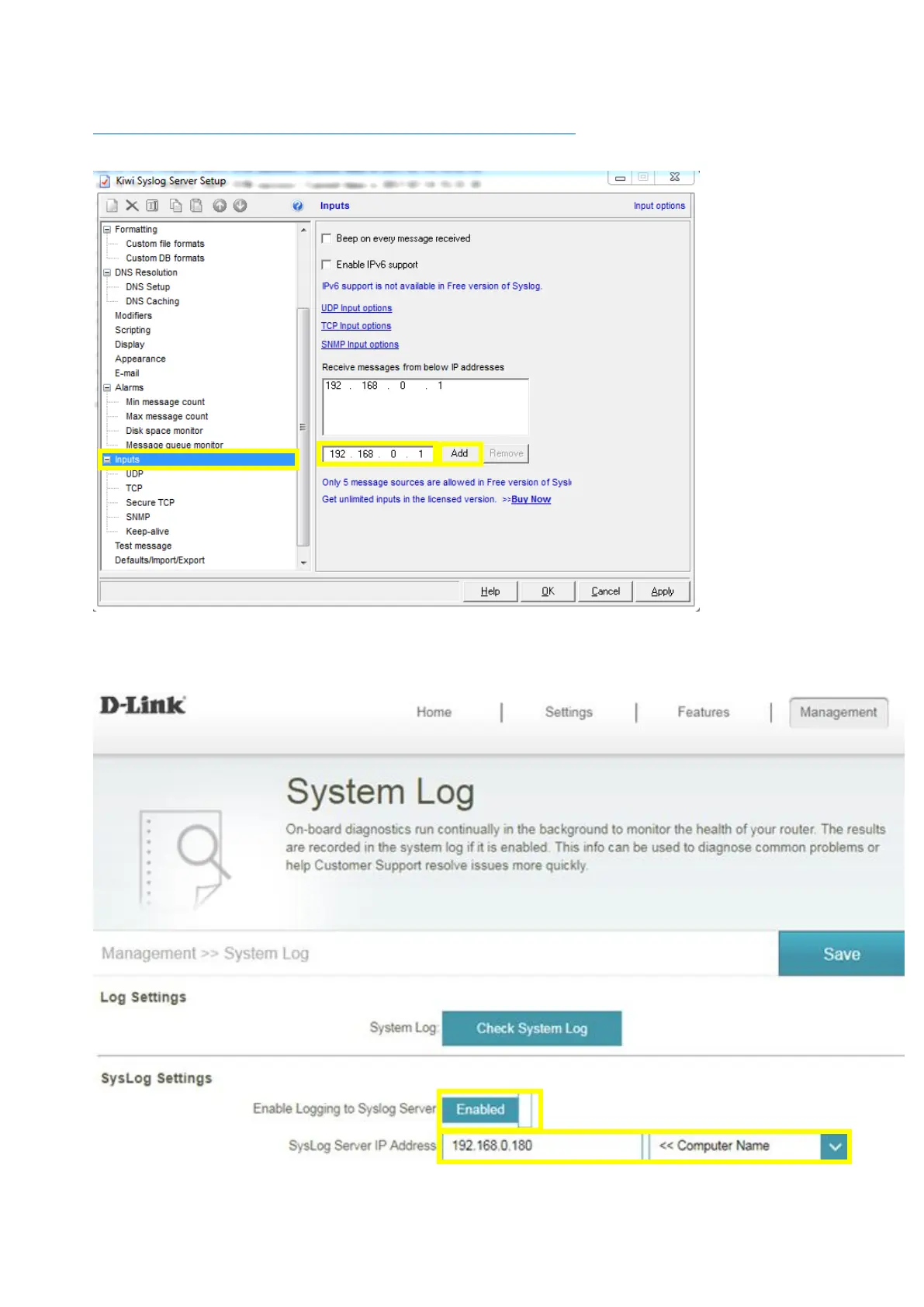The width and height of the screenshot is (924, 1307).
Task: Select UDP under Inputs in the tree
Action: pyautogui.click(x=135, y=474)
